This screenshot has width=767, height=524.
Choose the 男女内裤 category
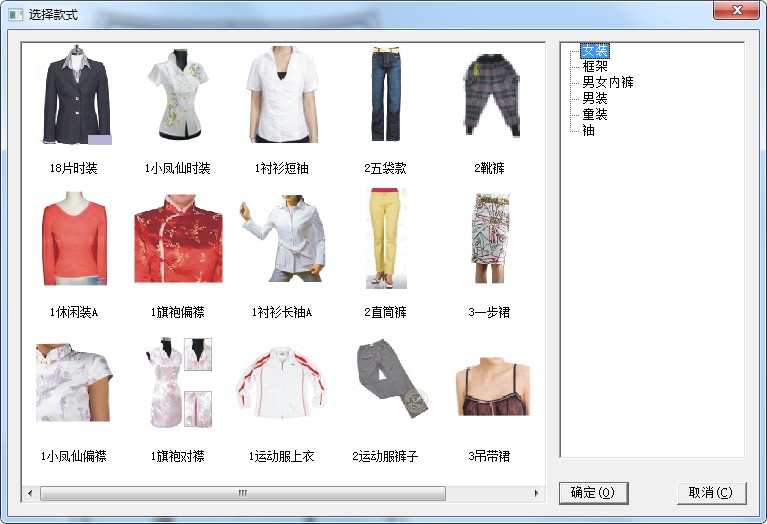tap(608, 82)
